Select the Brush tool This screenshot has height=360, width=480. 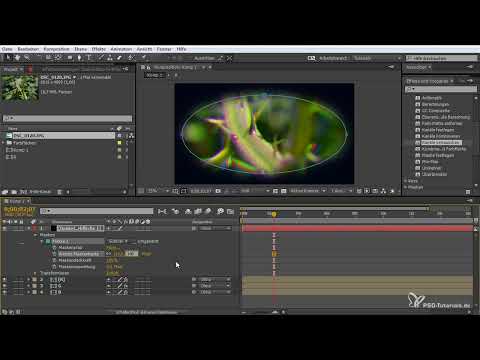[x=101, y=58]
